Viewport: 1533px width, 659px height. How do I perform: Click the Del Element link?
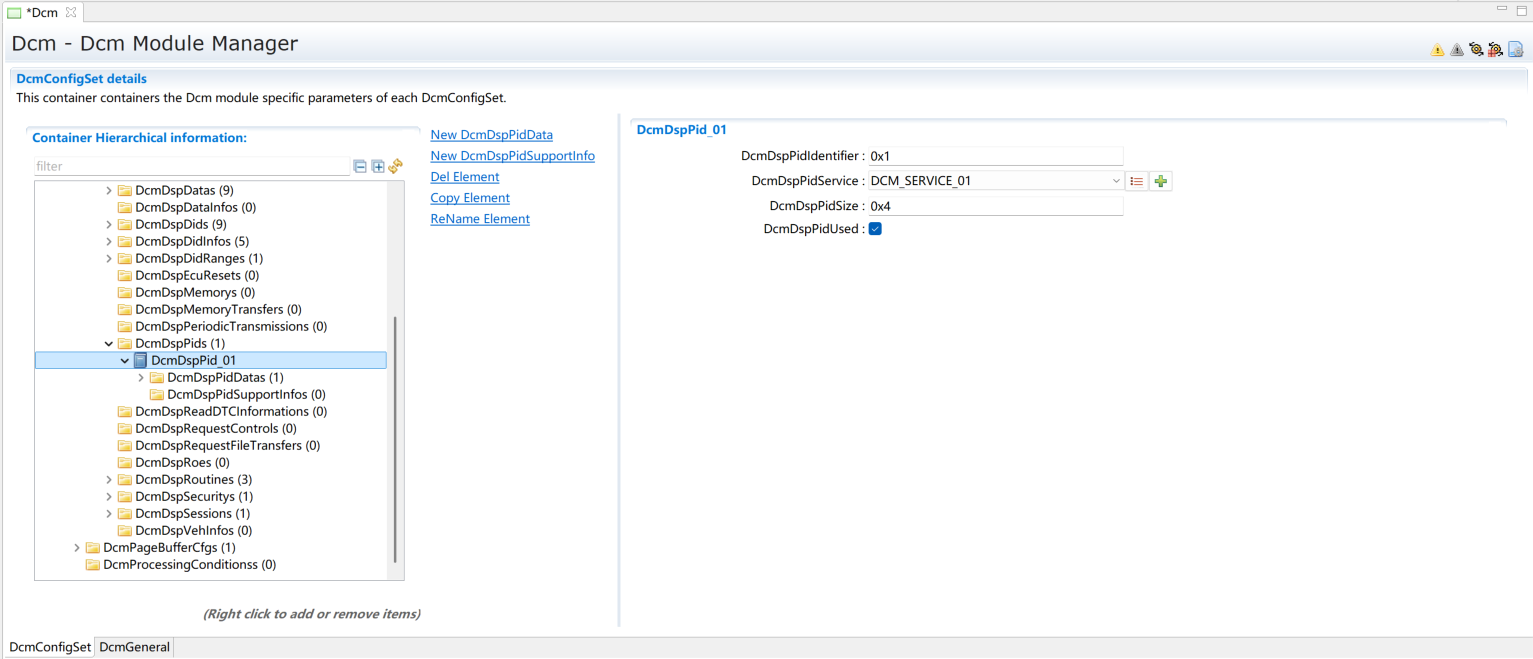click(464, 177)
